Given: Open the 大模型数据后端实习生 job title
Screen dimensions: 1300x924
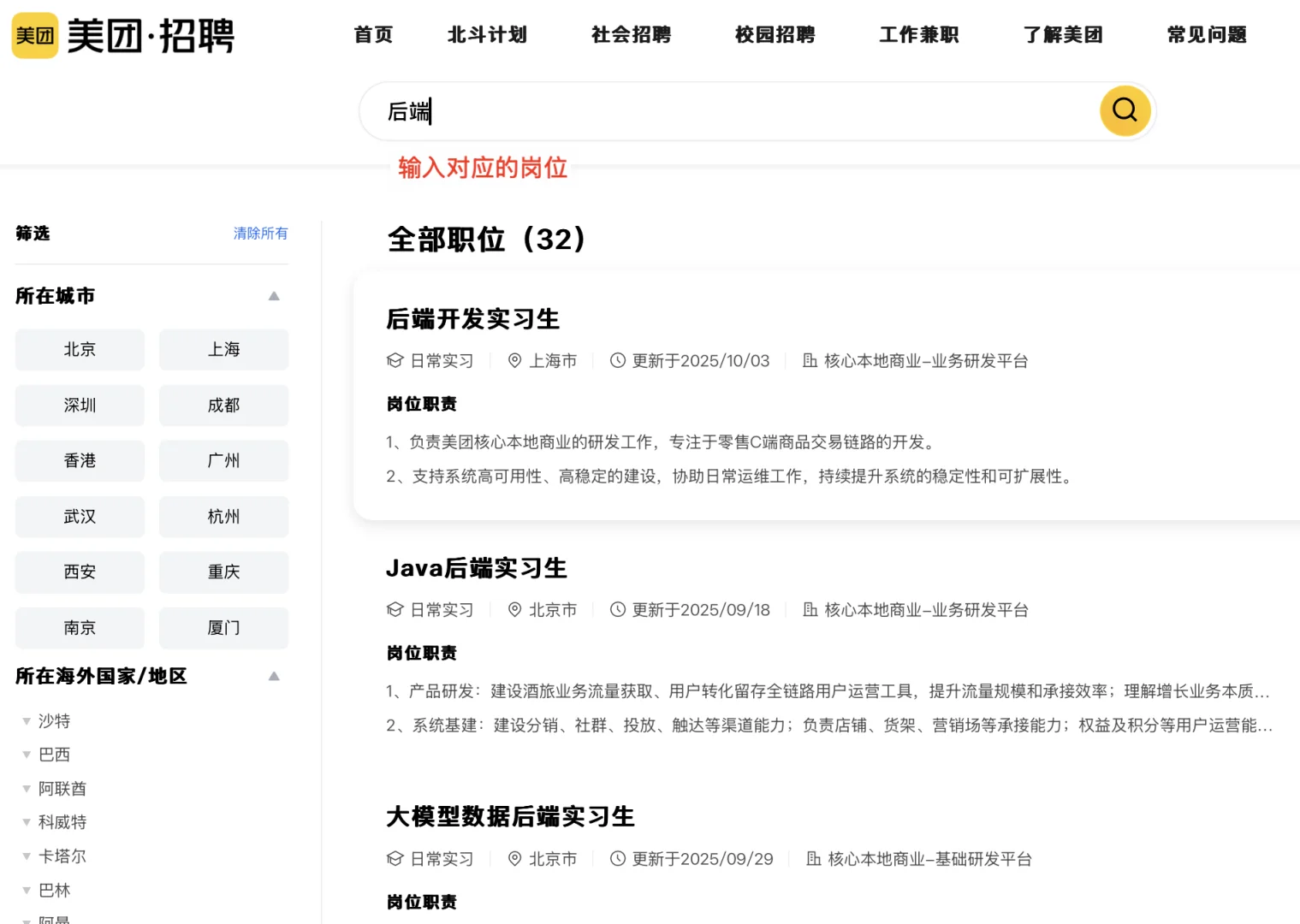Looking at the screenshot, I should click(510, 817).
